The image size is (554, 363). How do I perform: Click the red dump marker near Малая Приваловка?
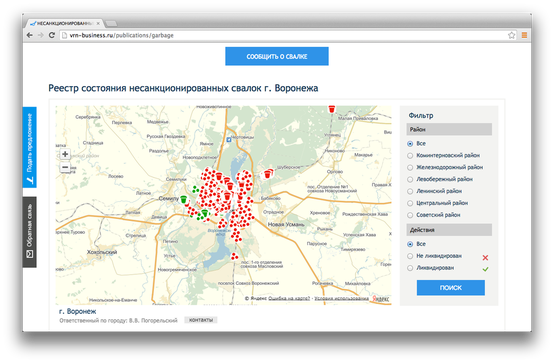pos(331,109)
